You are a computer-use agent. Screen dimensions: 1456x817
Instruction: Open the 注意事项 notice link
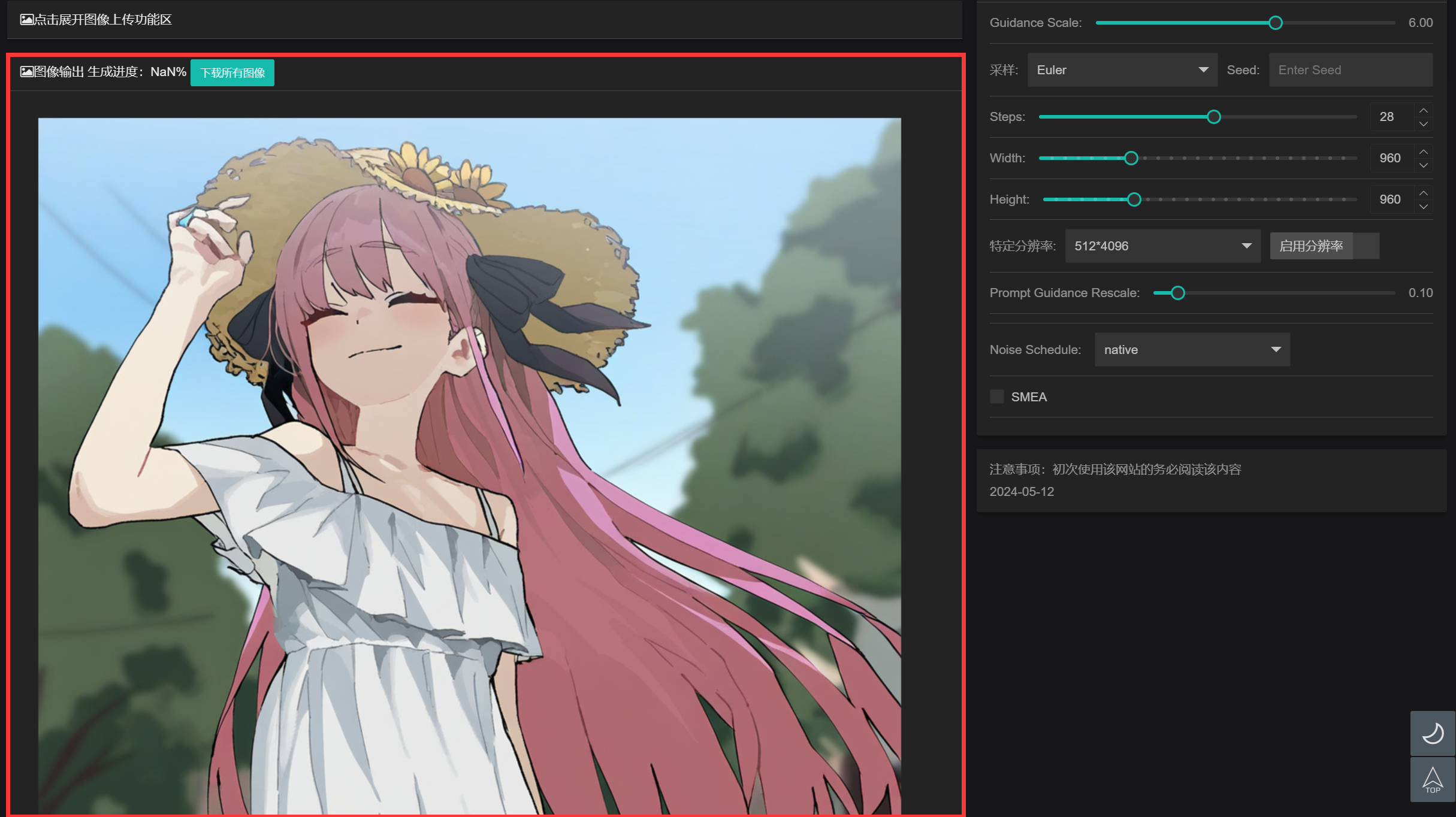tap(1115, 470)
